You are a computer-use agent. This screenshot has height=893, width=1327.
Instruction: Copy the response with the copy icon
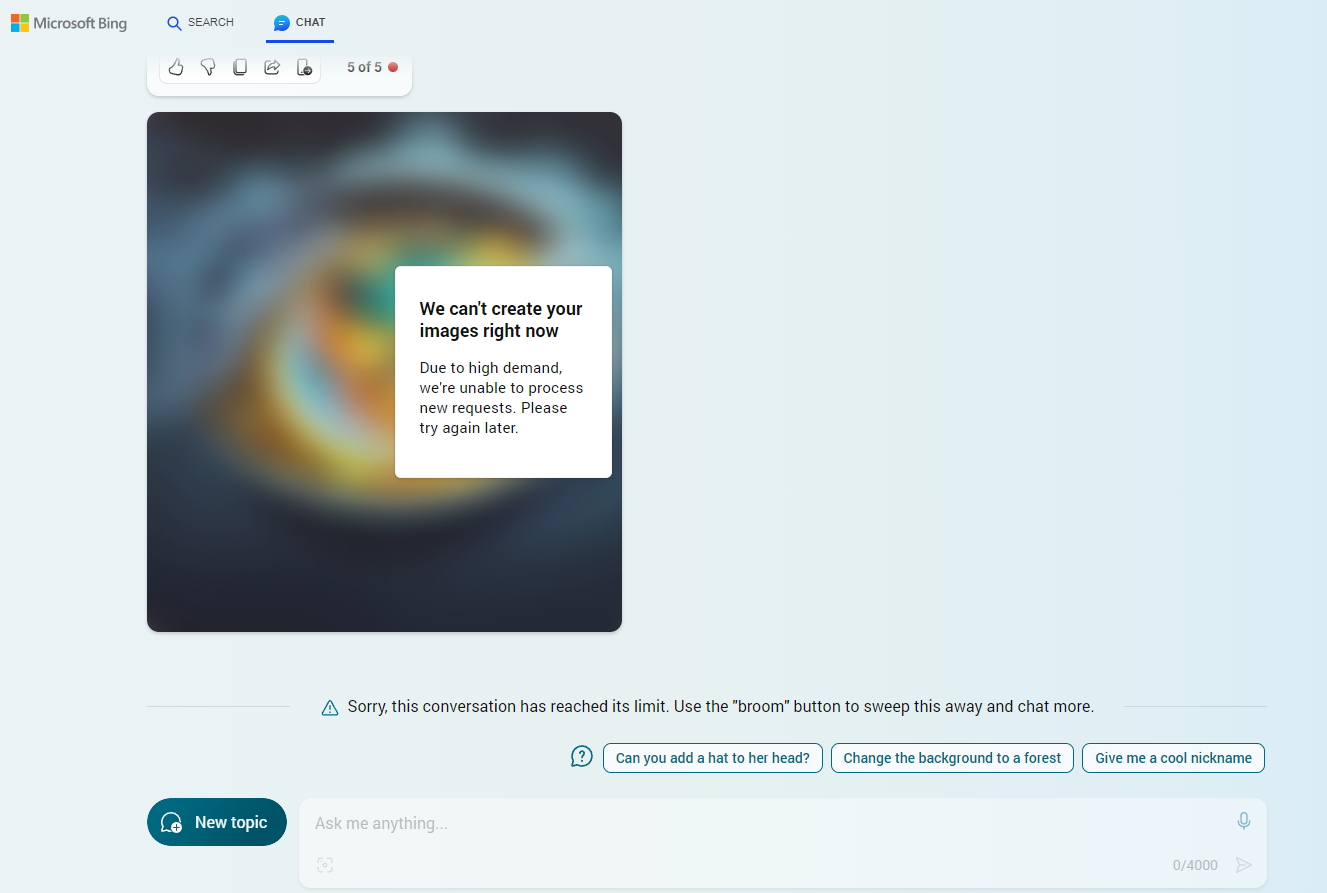(240, 67)
